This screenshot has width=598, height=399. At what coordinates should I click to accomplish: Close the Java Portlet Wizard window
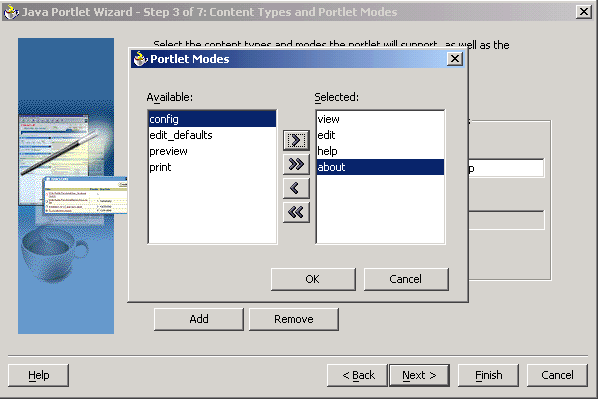point(584,11)
